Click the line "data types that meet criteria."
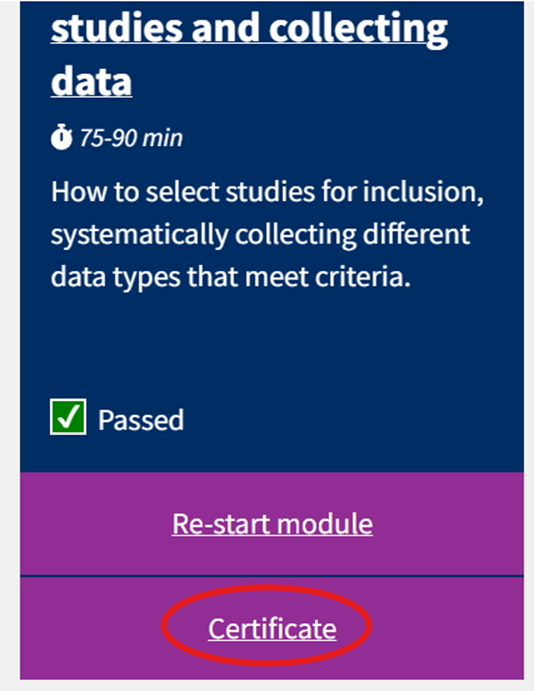The image size is (534, 691). (x=231, y=277)
